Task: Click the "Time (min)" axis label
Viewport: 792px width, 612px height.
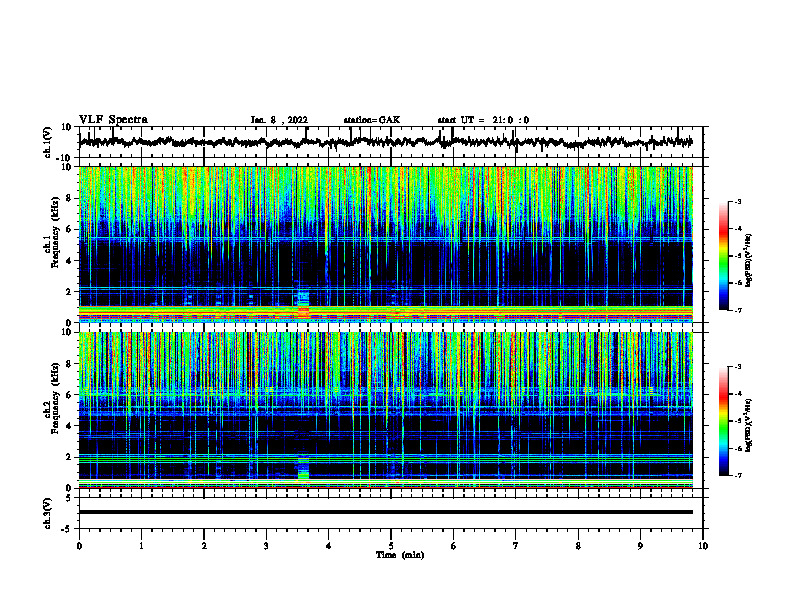Action: point(400,555)
